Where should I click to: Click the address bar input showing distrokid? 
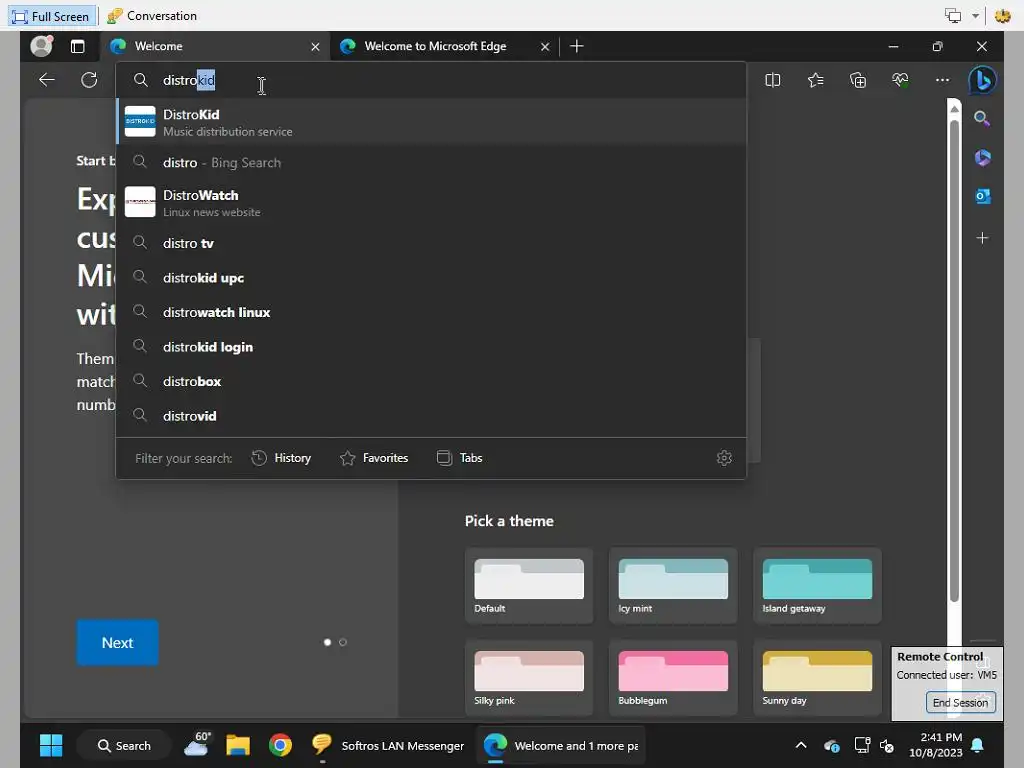[431, 80]
